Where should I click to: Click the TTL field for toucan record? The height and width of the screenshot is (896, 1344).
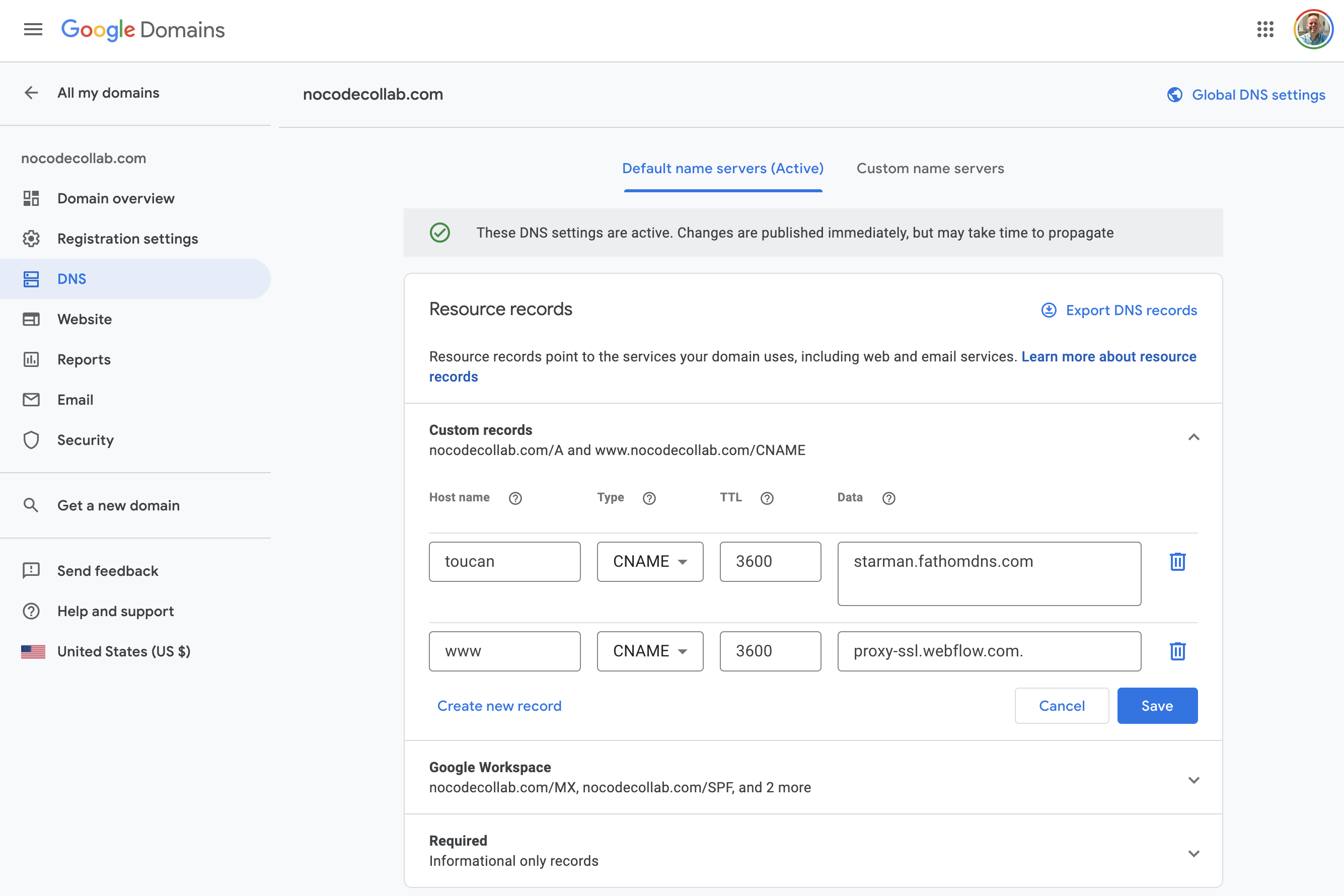pyautogui.click(x=770, y=562)
